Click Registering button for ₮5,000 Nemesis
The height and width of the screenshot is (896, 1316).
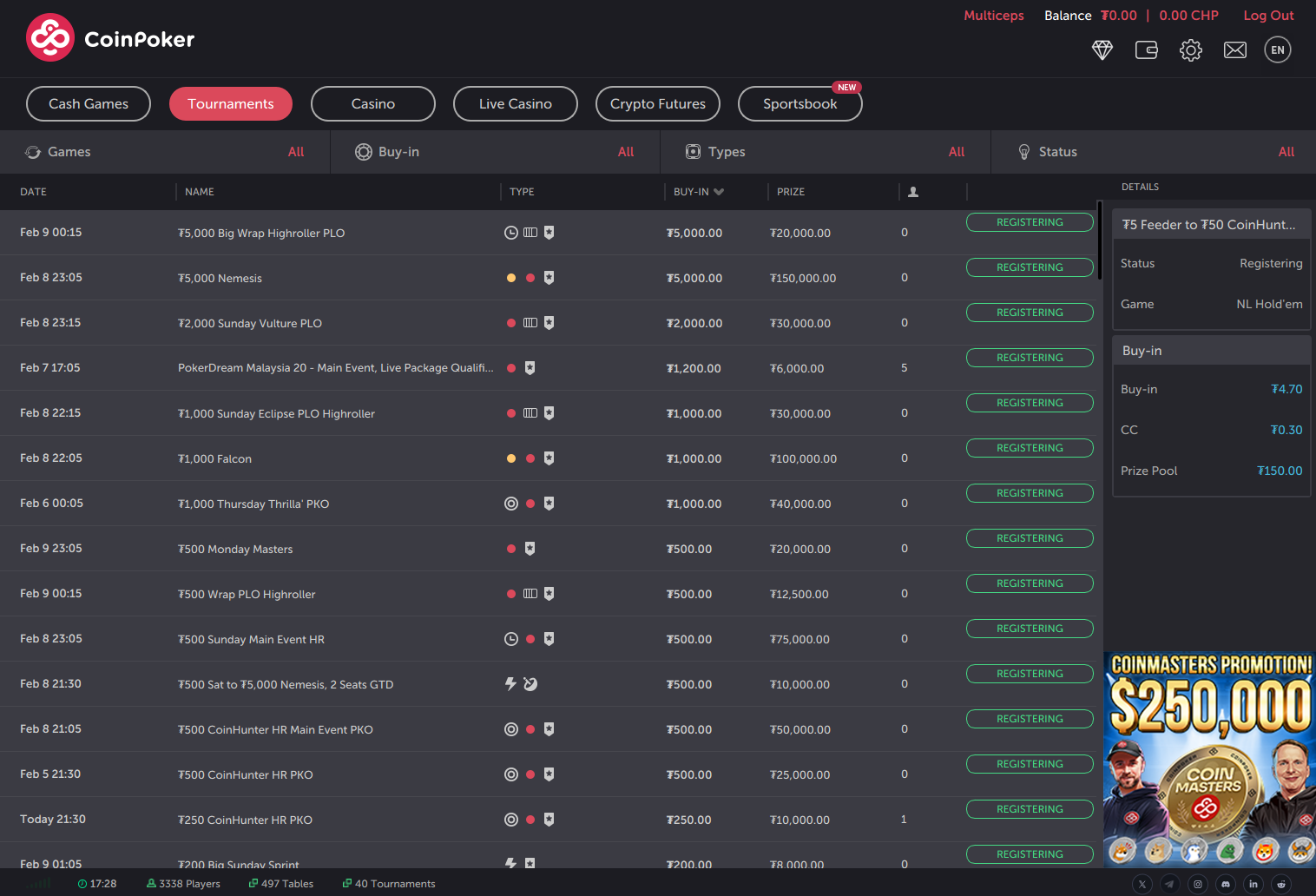pos(1030,267)
